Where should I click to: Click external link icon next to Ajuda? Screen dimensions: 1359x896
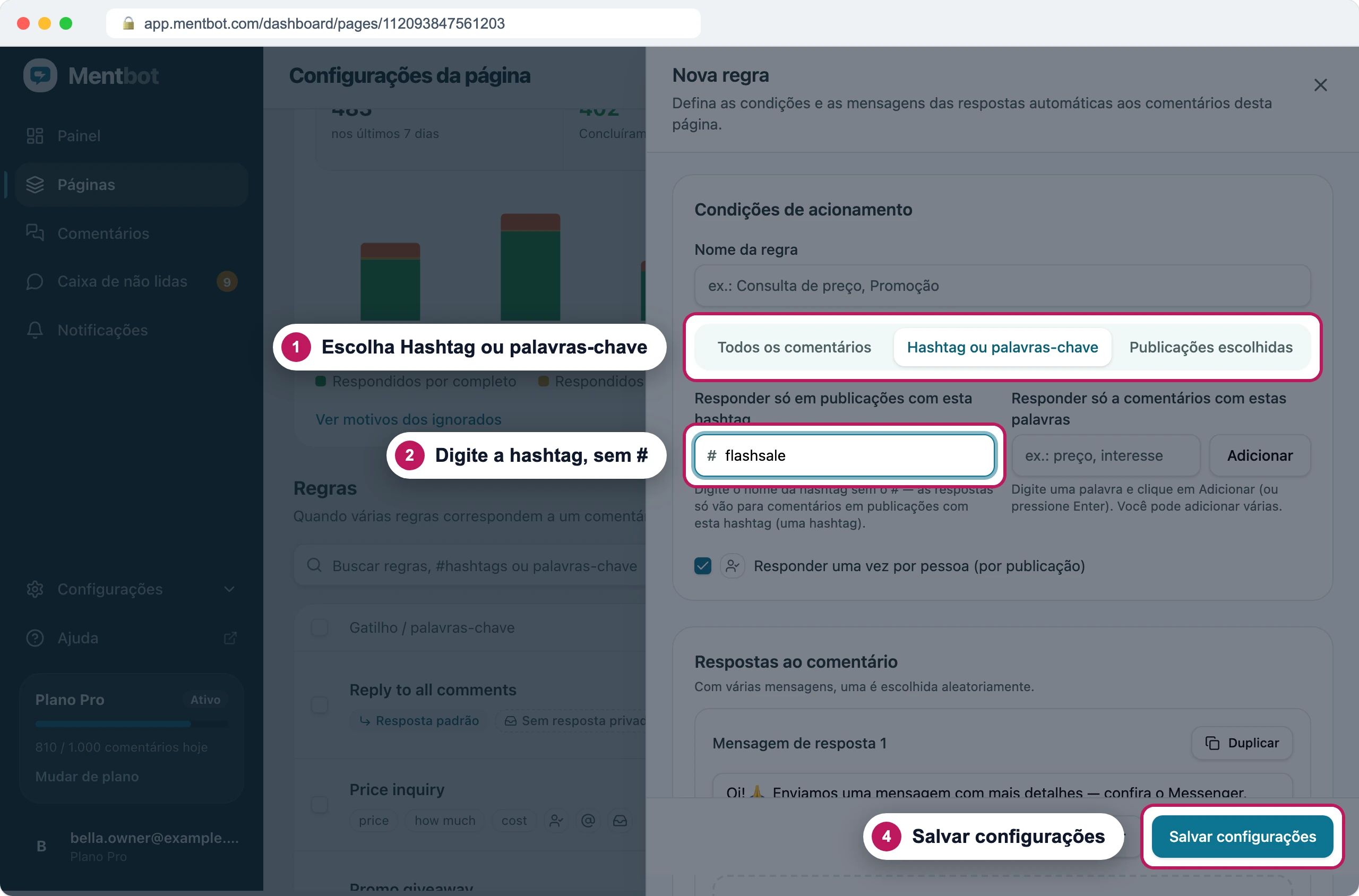(230, 637)
